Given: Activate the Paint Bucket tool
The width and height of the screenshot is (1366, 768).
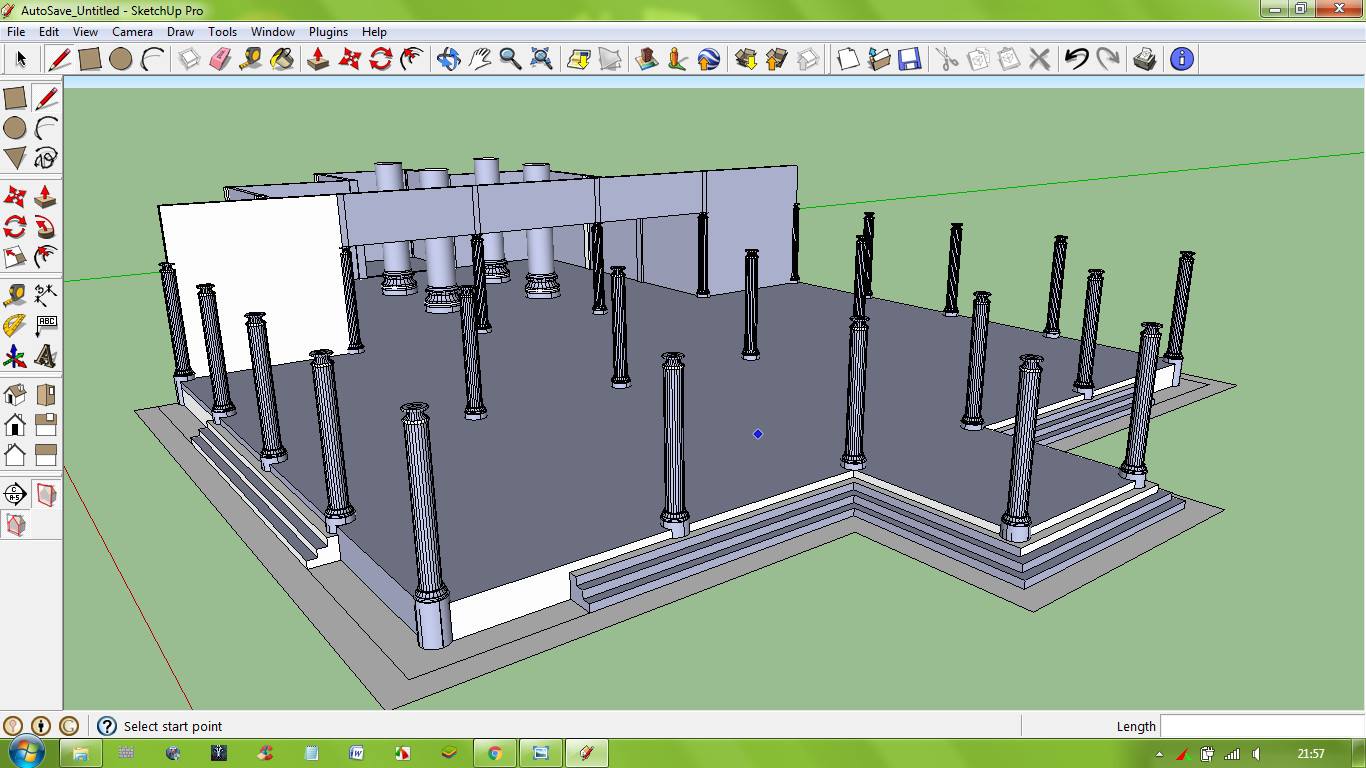Looking at the screenshot, I should [282, 59].
